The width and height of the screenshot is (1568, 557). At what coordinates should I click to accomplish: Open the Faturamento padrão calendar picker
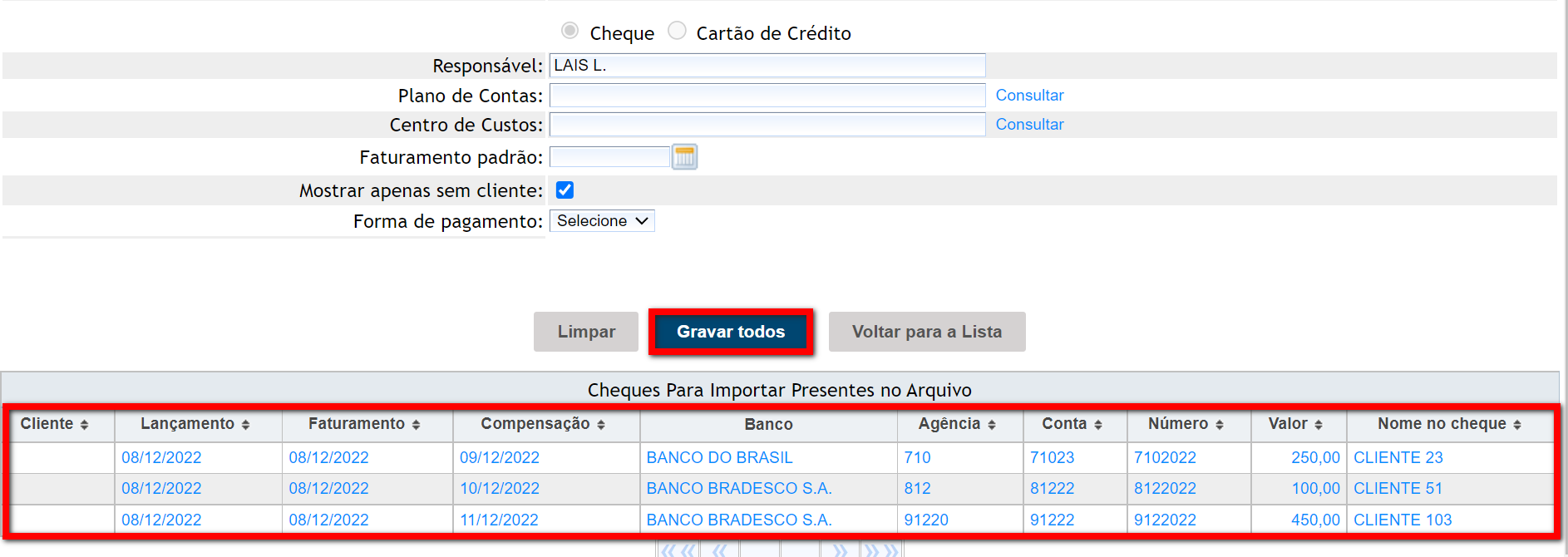coord(684,157)
